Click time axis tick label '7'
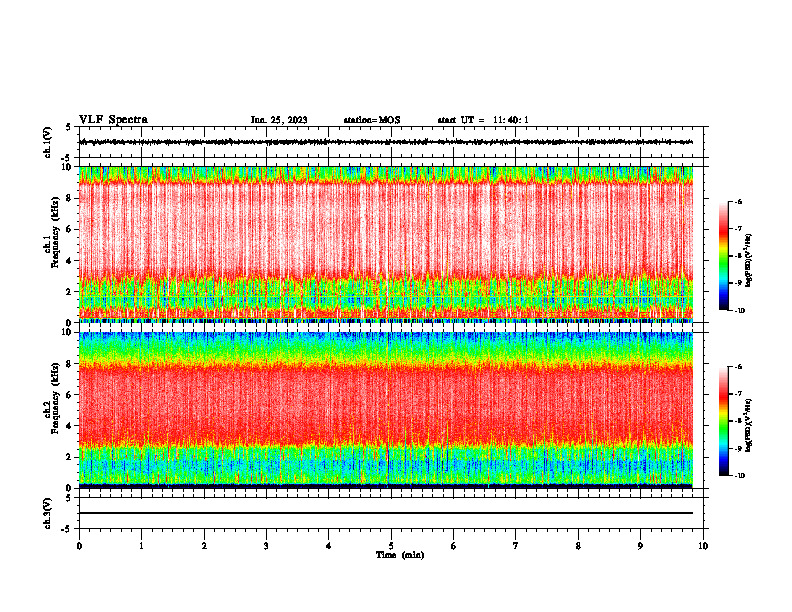The height and width of the screenshot is (612, 792). (516, 546)
